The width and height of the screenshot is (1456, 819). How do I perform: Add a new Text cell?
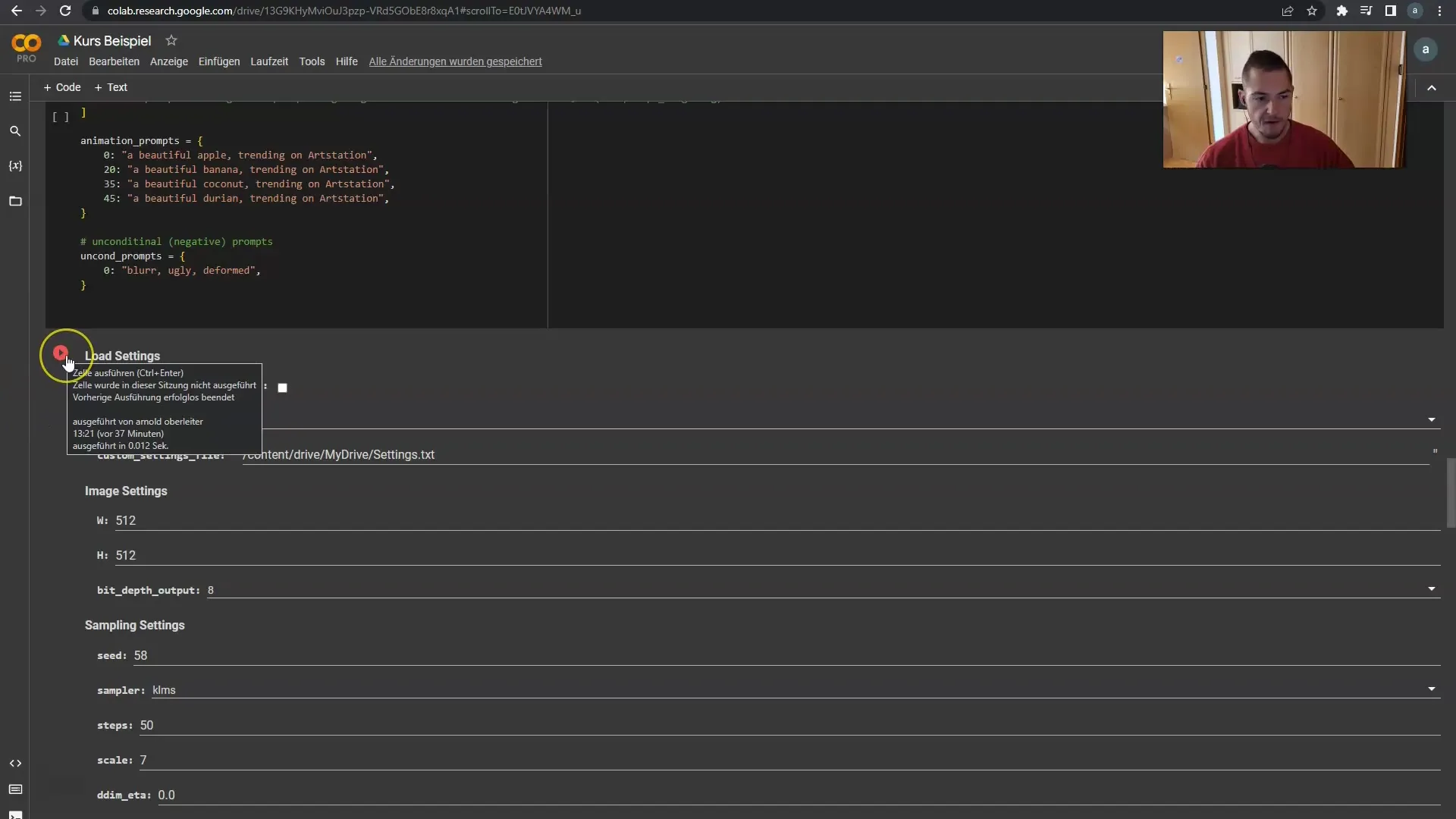(111, 87)
